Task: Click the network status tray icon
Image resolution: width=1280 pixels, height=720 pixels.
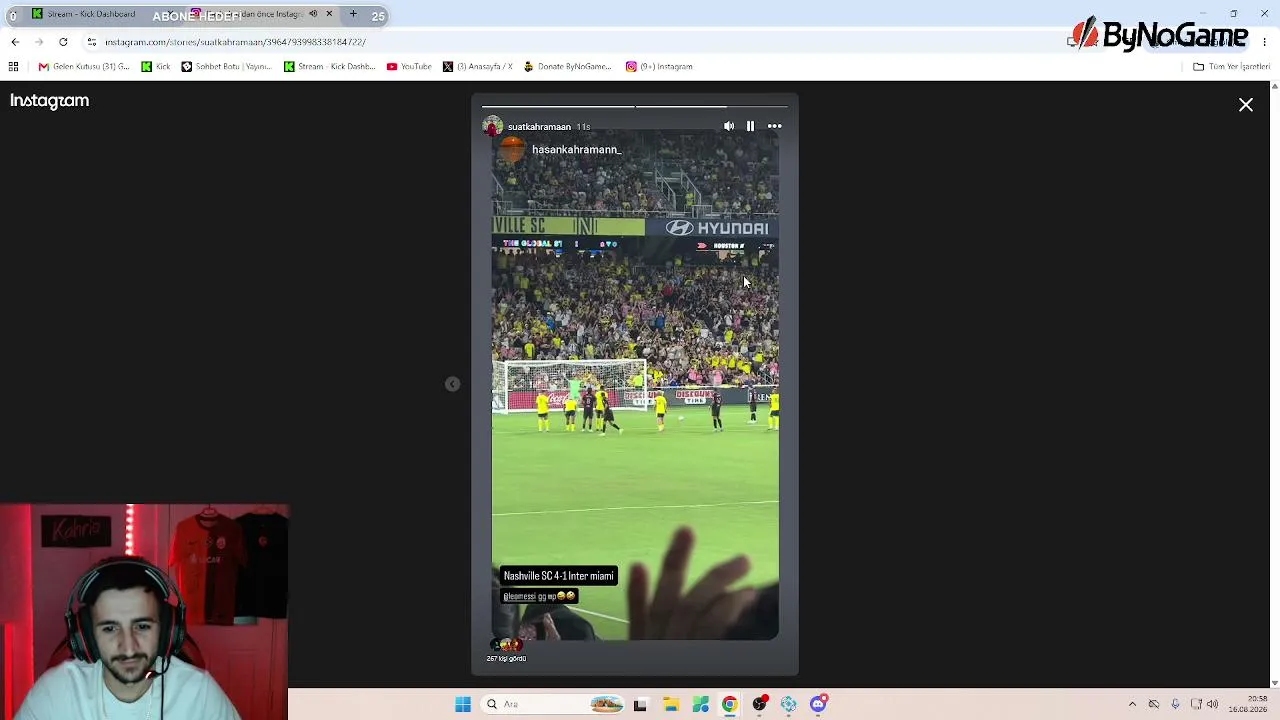Action: [1154, 704]
